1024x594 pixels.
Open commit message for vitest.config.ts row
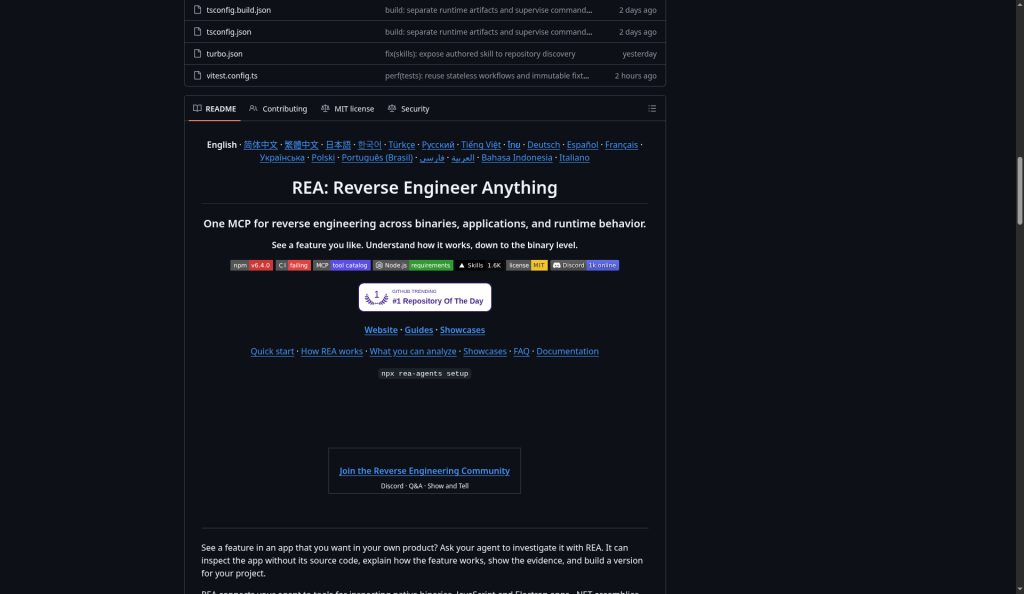tap(487, 76)
